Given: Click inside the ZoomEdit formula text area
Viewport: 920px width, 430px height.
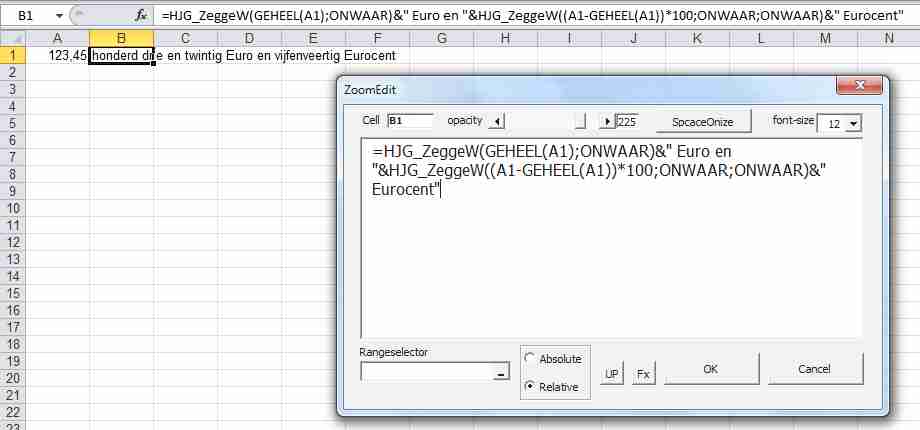Looking at the screenshot, I should pyautogui.click(x=611, y=238).
